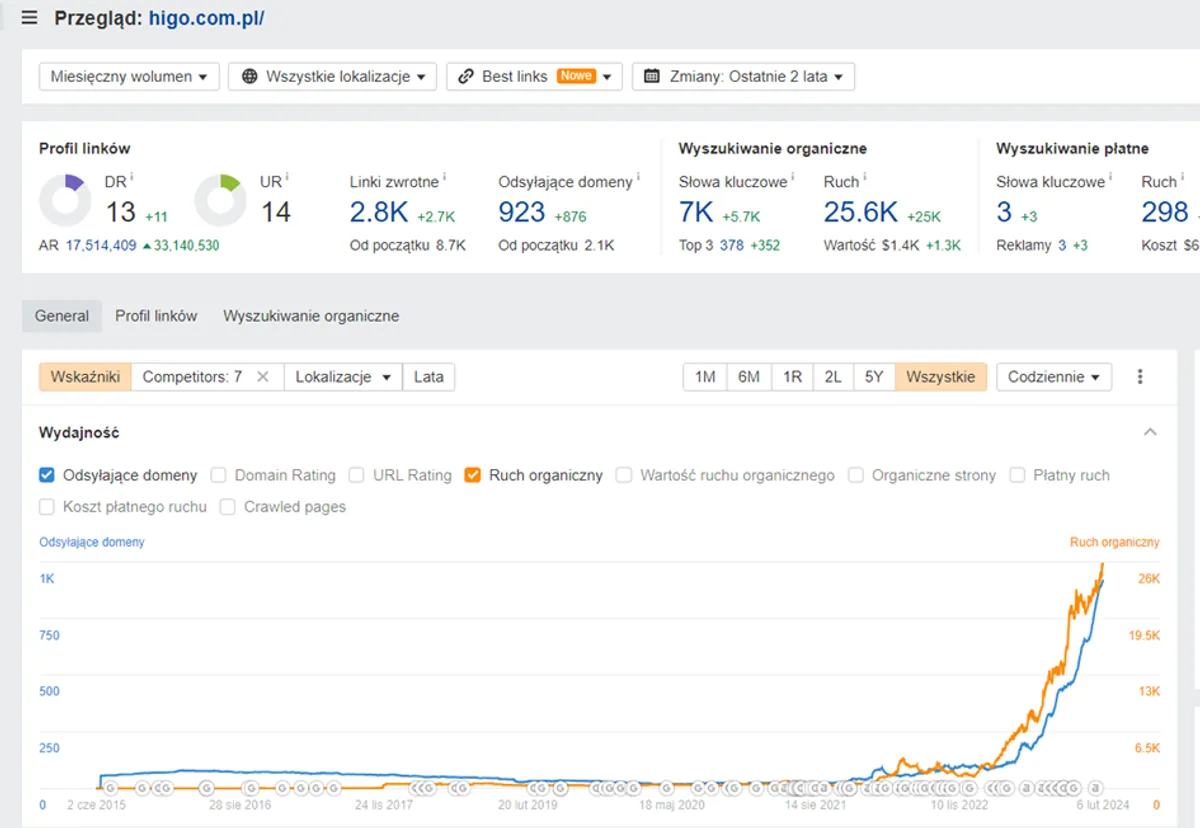Viewport: 1200px width, 828px height.
Task: Click Top 3 value 378
Action: [732, 245]
